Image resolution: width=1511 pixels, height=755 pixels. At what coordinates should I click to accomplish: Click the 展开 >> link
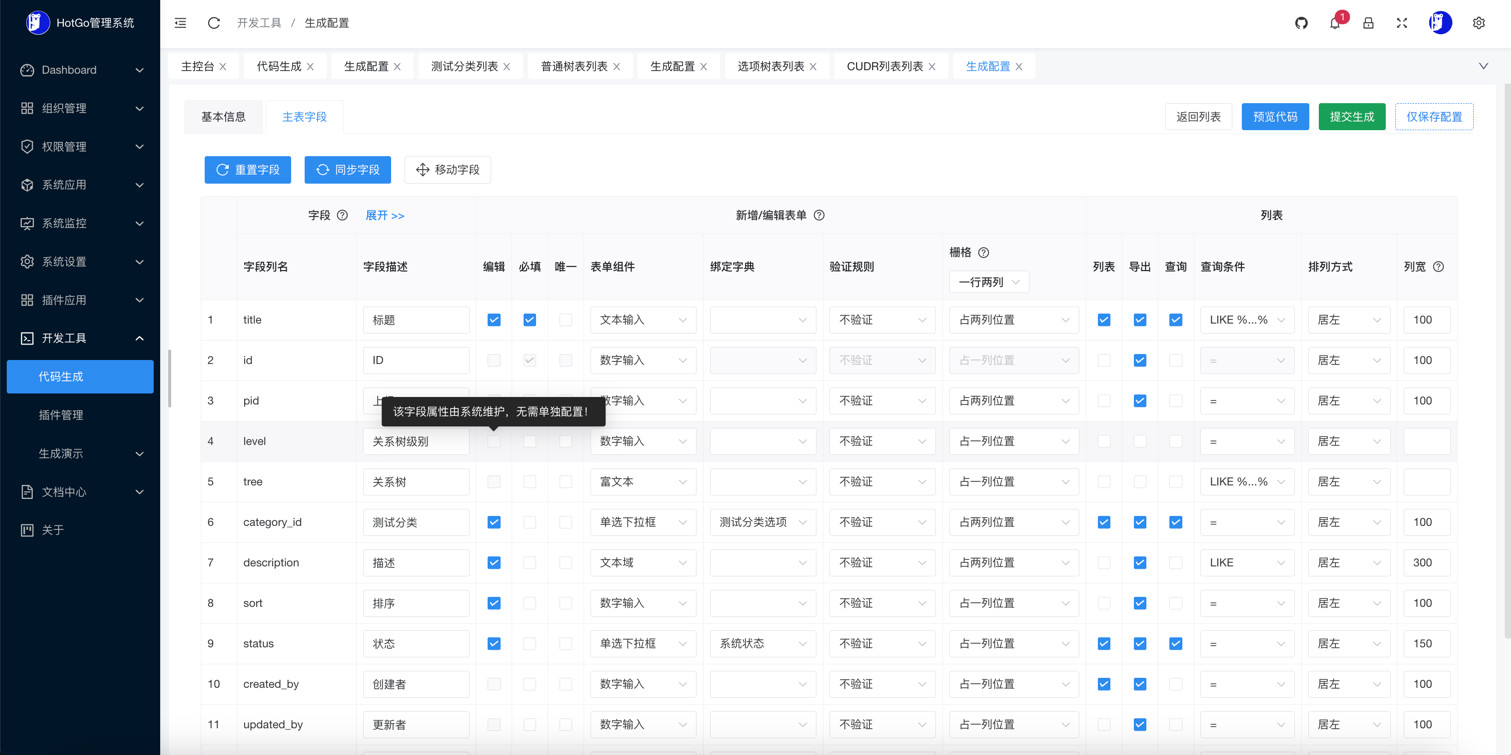click(385, 216)
